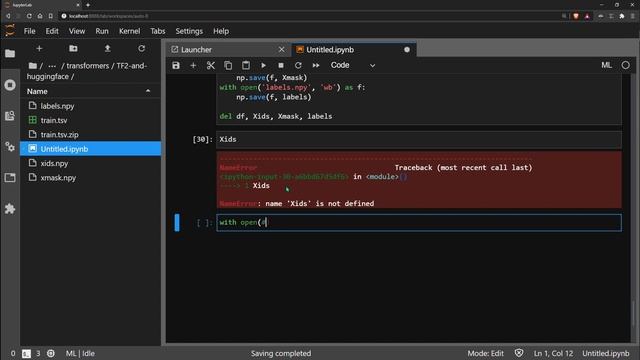Image resolution: width=640 pixels, height=360 pixels.
Task: Click kernels count icon in status bar
Action: pyautogui.click(x=51, y=353)
